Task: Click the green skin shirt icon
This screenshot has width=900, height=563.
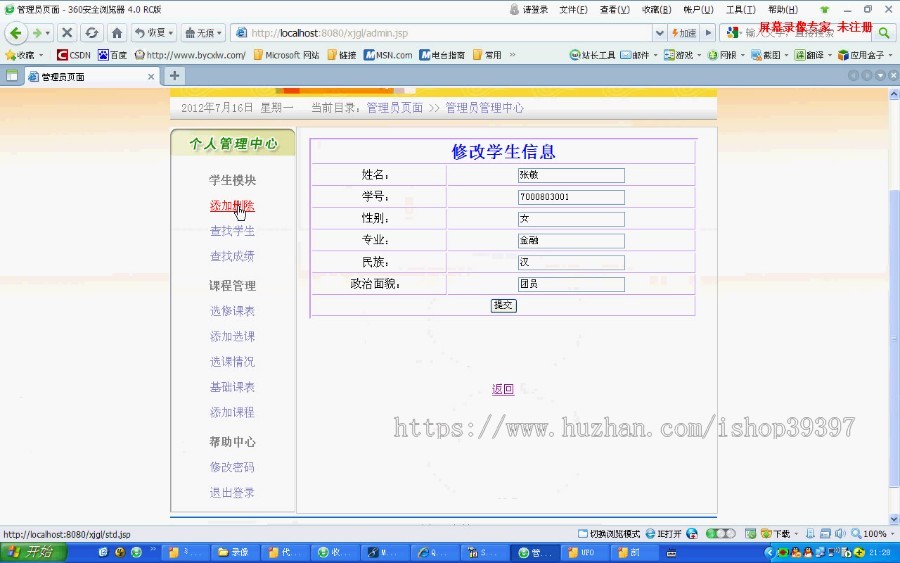Action: pyautogui.click(x=825, y=10)
